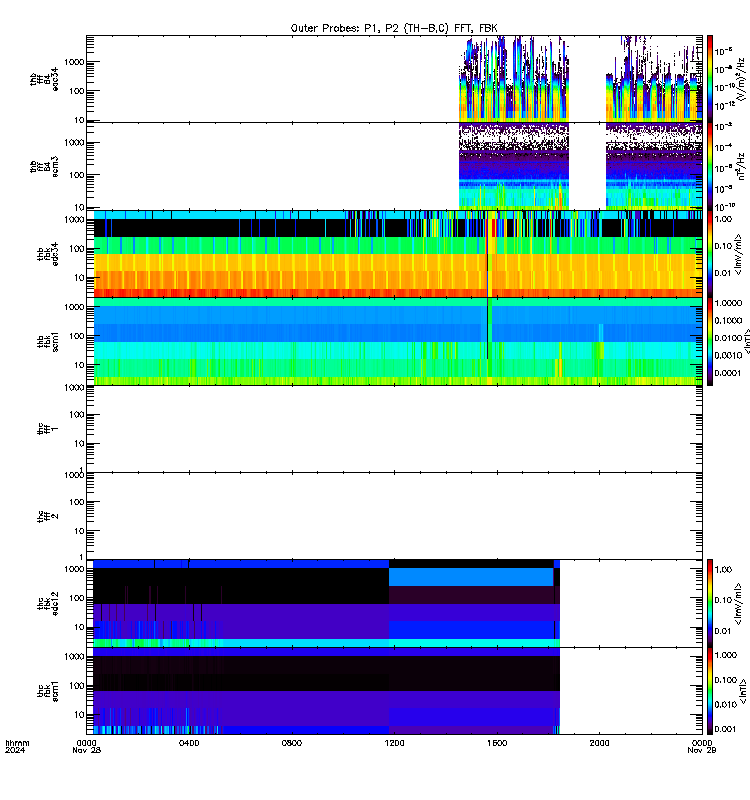Click the thb fff scm3 spectrogram data after 2000

[x=654, y=166]
